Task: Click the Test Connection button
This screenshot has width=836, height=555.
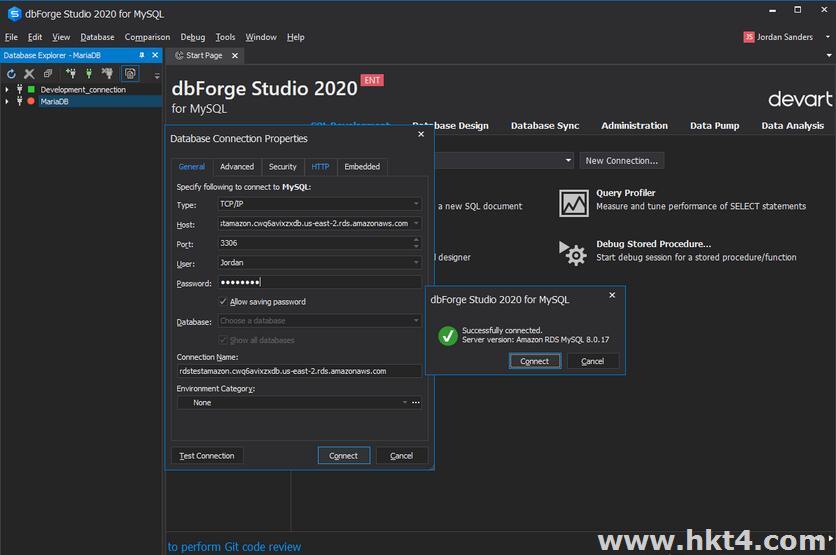Action: point(207,456)
